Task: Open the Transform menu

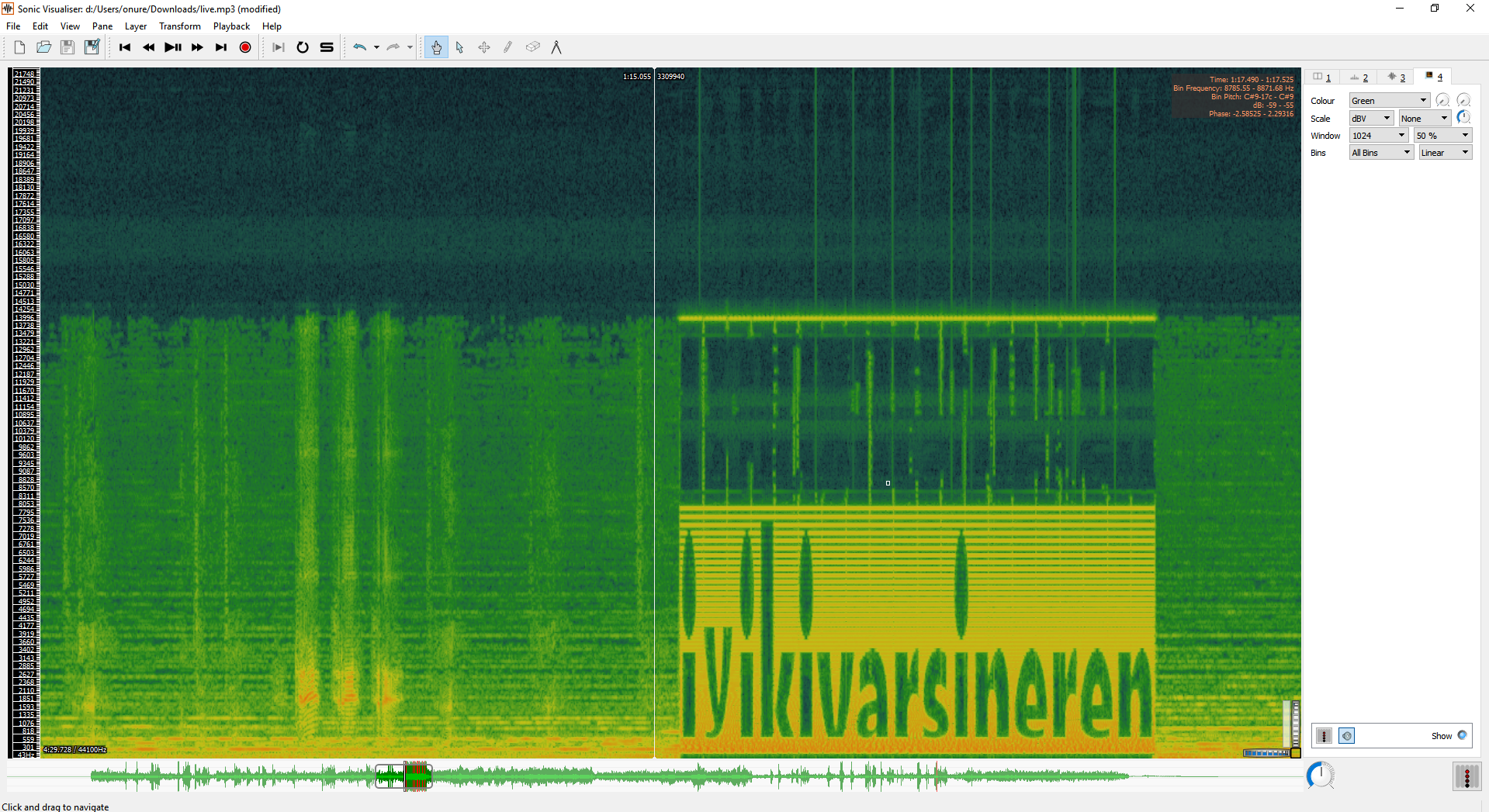Action: tap(180, 26)
